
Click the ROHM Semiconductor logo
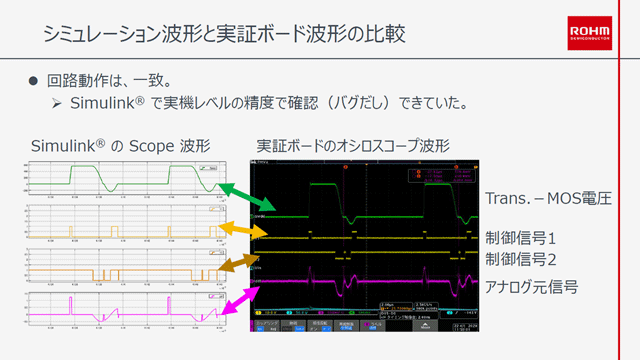(589, 33)
